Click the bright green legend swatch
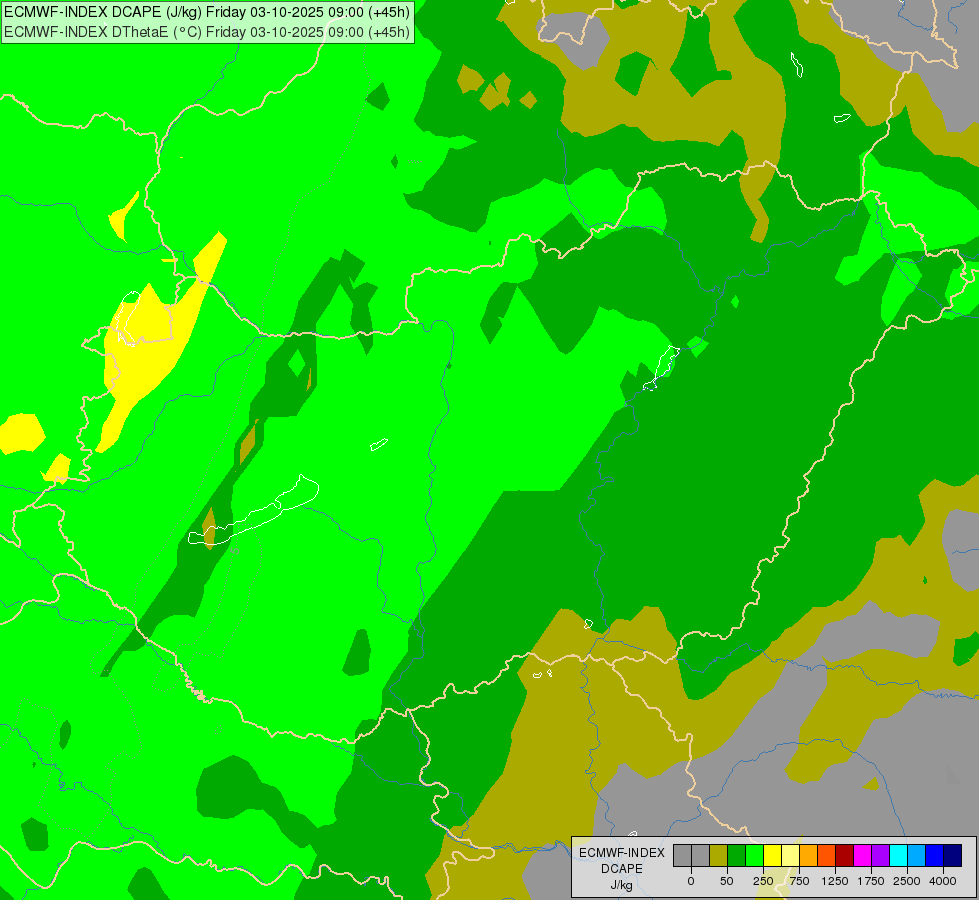This screenshot has height=900, width=979. tap(754, 856)
